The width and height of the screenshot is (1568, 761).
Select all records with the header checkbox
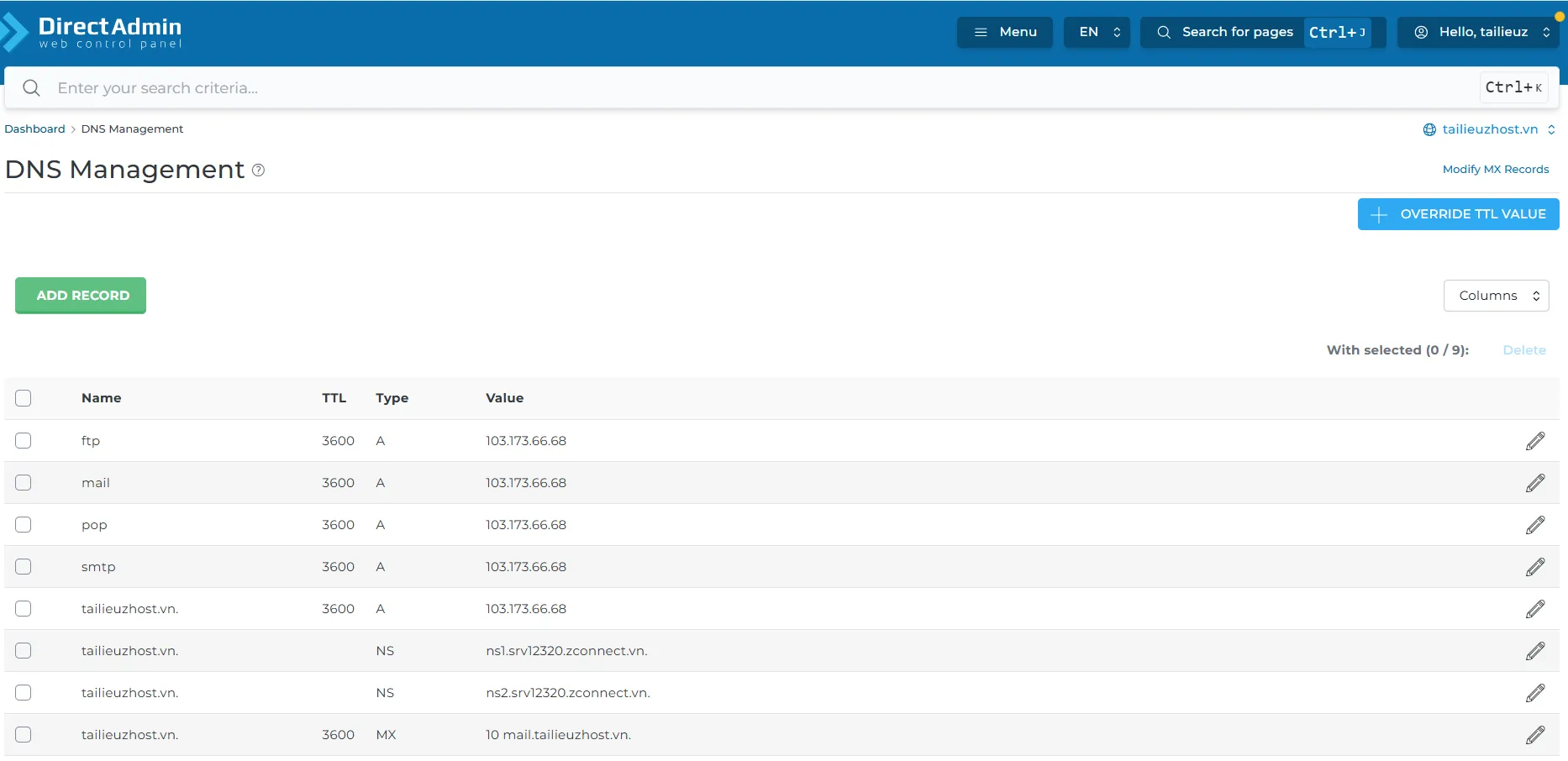[x=24, y=398]
